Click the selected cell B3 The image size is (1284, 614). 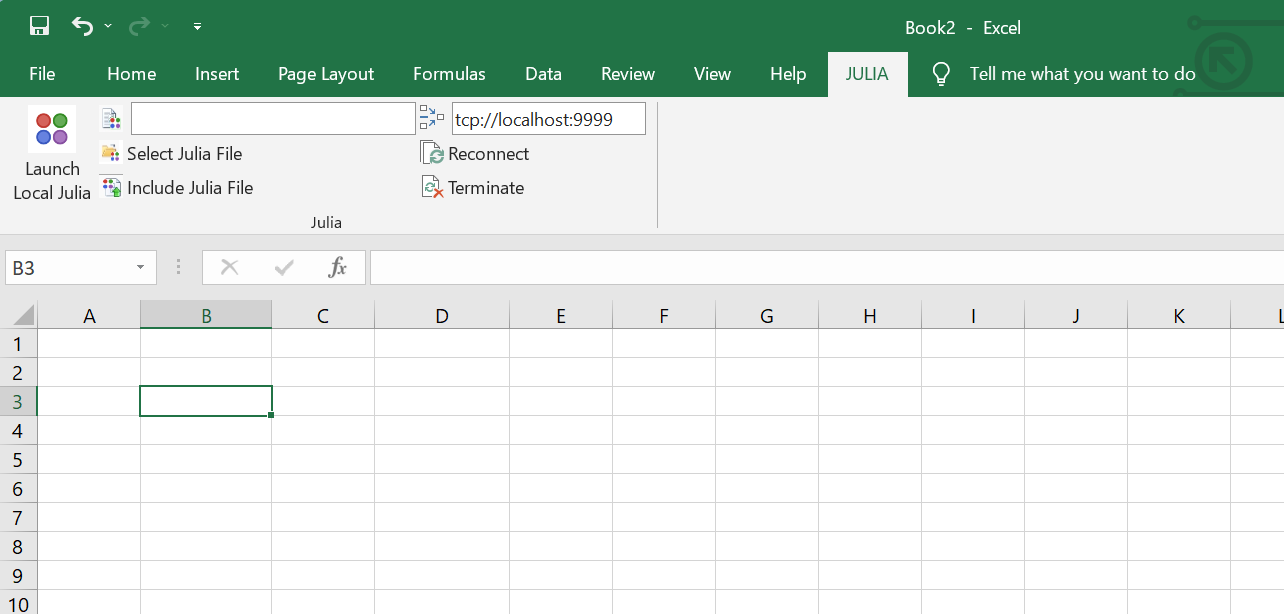[x=206, y=401]
